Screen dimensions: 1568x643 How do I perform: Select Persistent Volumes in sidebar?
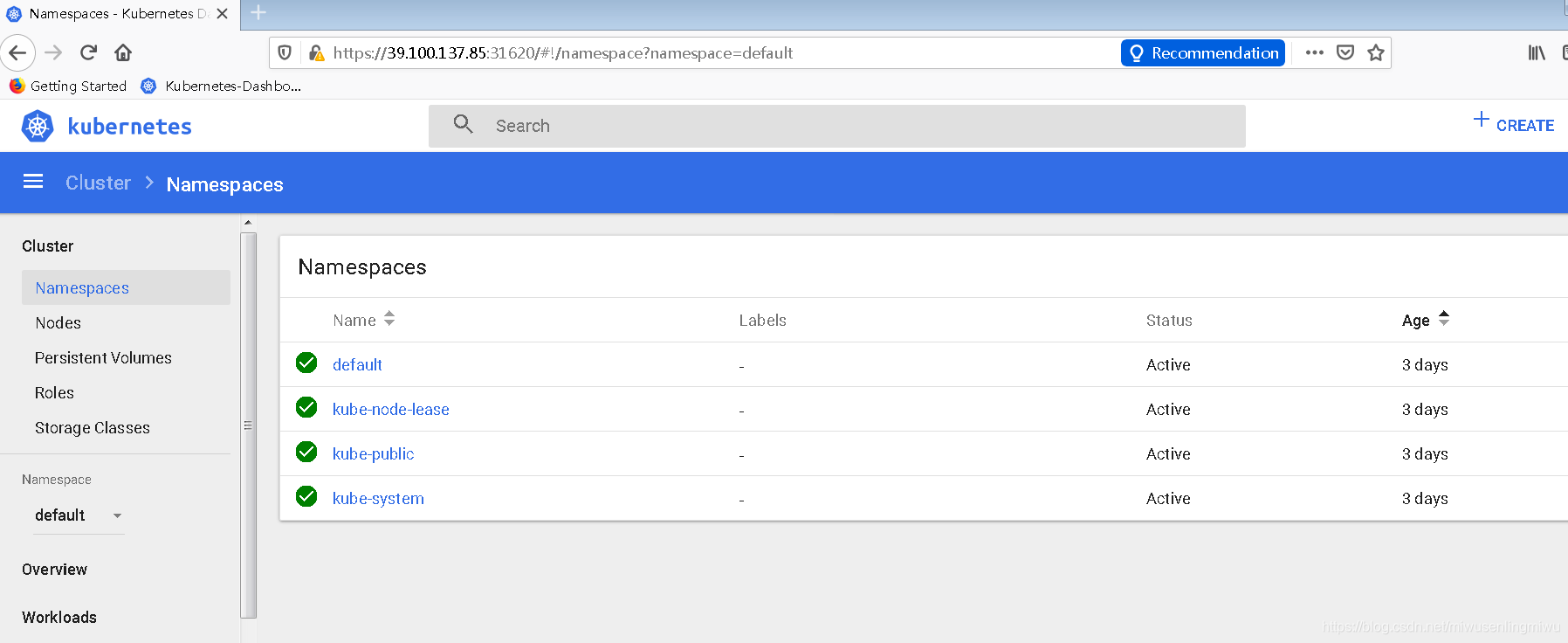tap(103, 358)
